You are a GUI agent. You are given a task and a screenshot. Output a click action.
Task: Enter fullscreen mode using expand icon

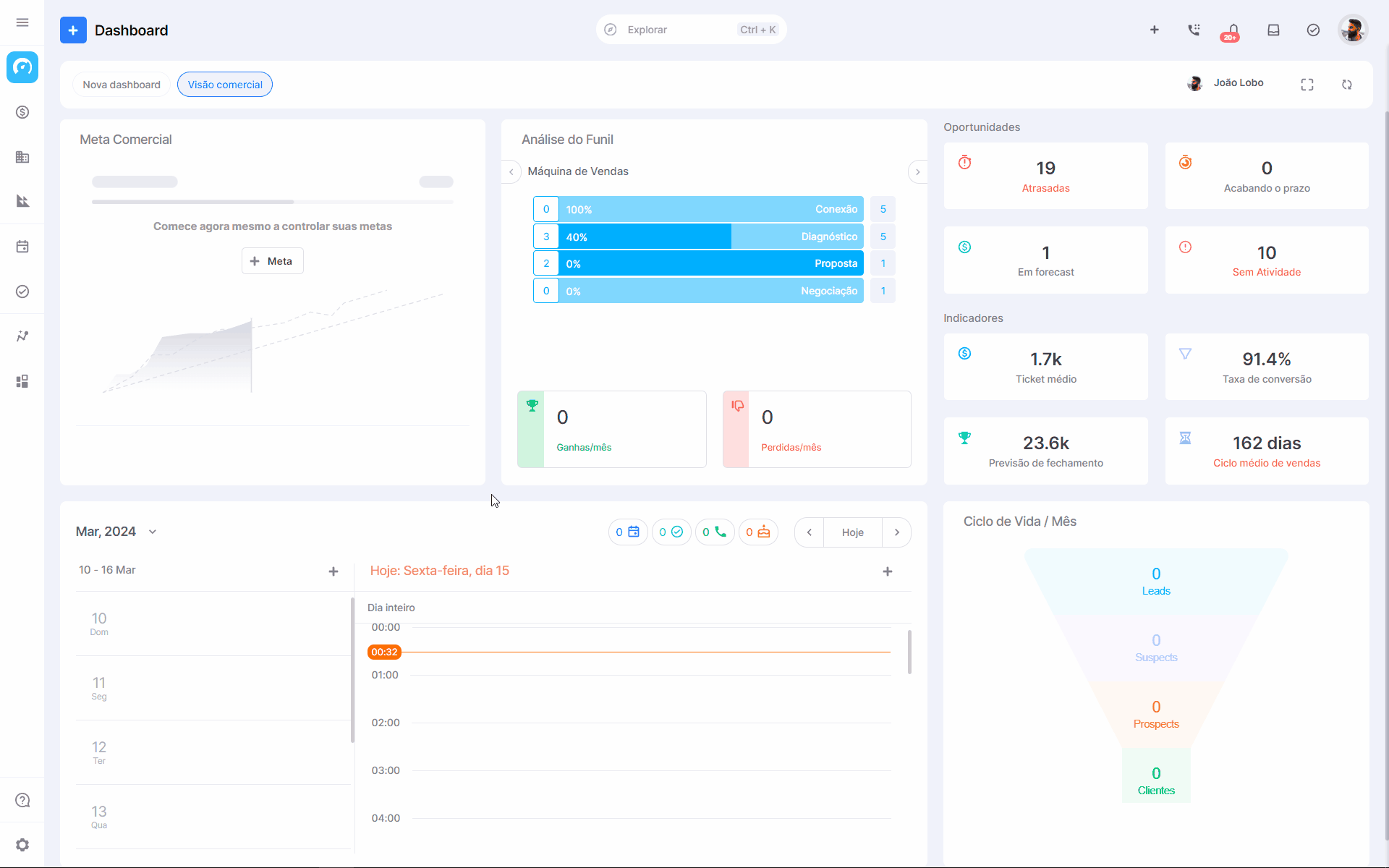[1307, 85]
